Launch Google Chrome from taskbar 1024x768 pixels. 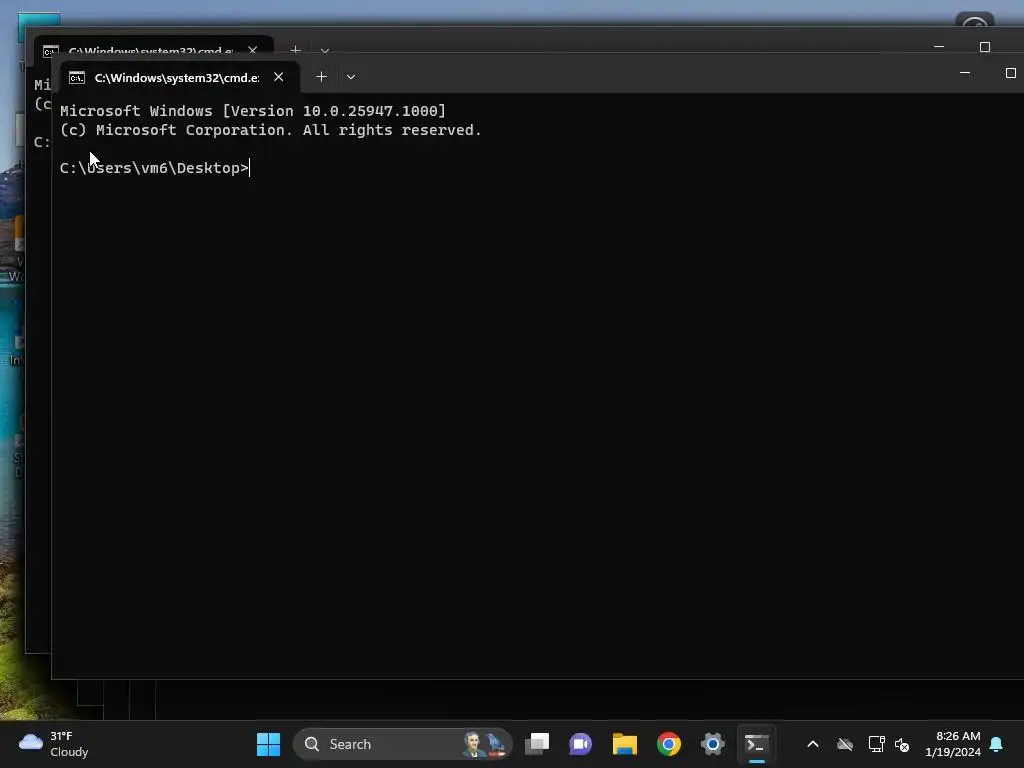point(669,744)
